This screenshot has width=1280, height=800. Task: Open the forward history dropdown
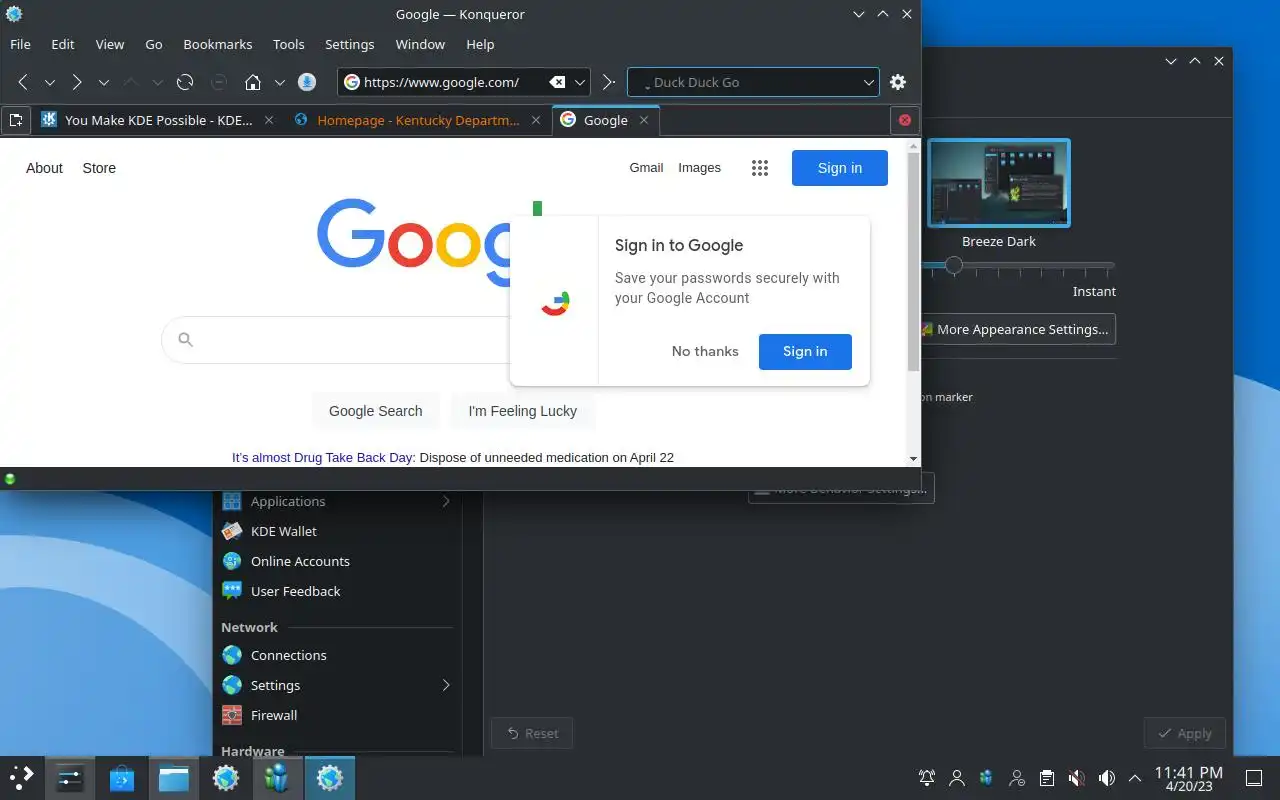tap(103, 82)
